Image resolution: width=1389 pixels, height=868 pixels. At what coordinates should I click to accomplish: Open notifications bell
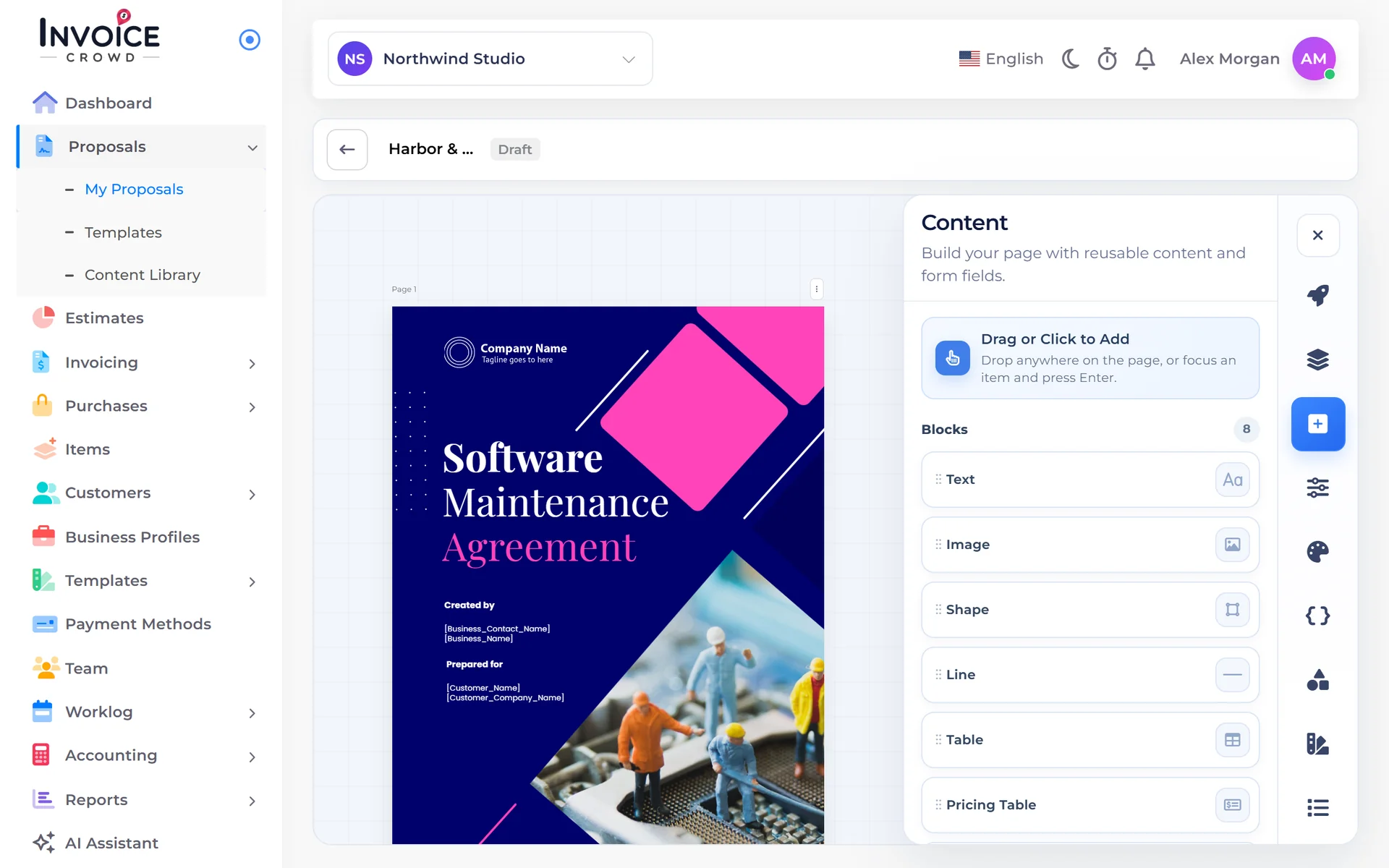click(x=1145, y=59)
